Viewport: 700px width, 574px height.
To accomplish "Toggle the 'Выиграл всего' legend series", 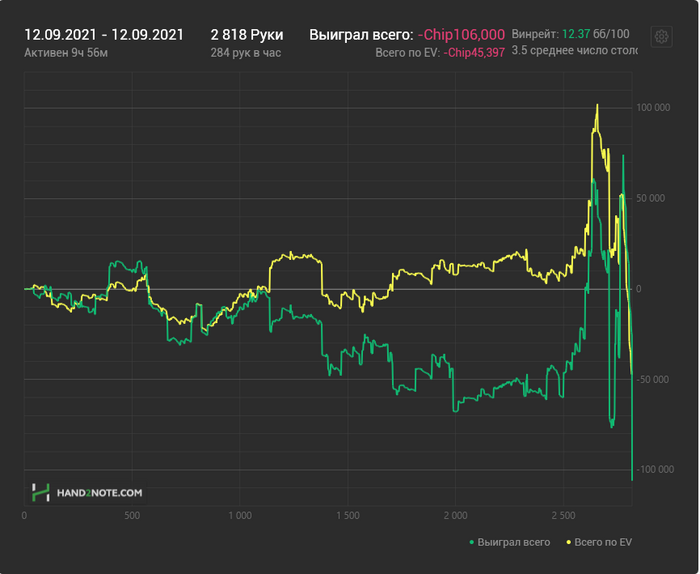I will [510, 542].
